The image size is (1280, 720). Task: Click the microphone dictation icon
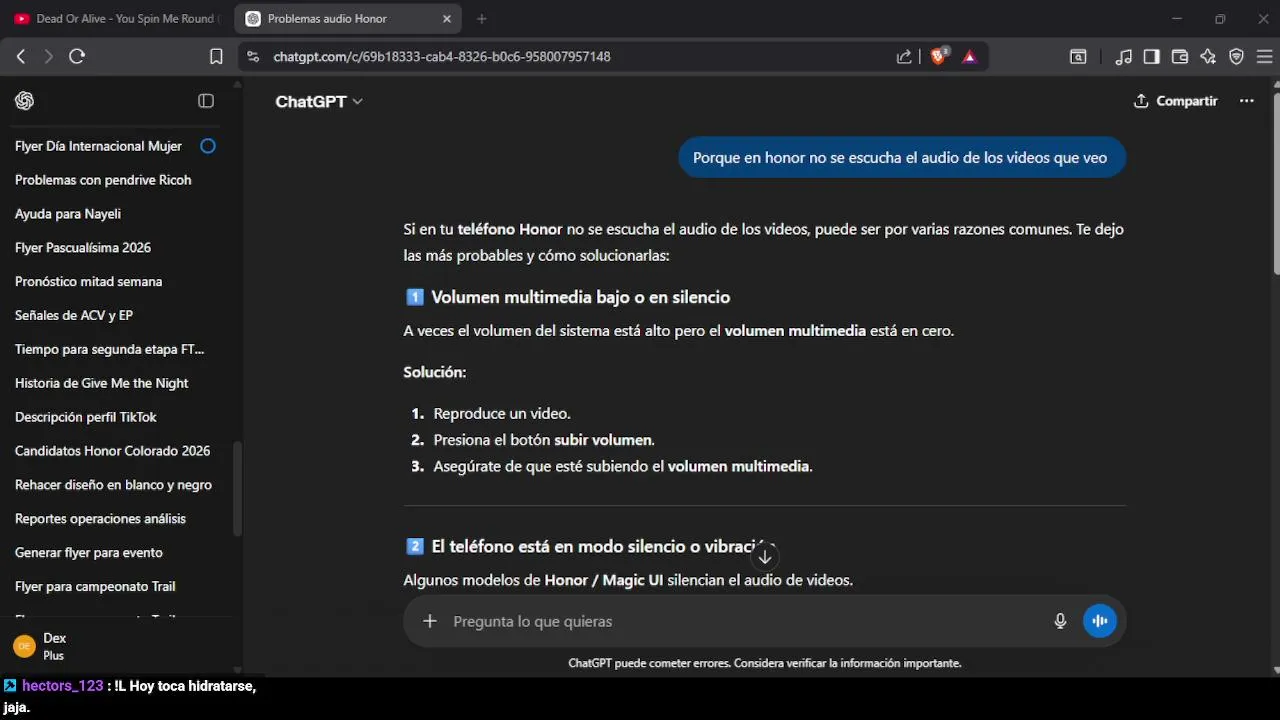(x=1060, y=621)
